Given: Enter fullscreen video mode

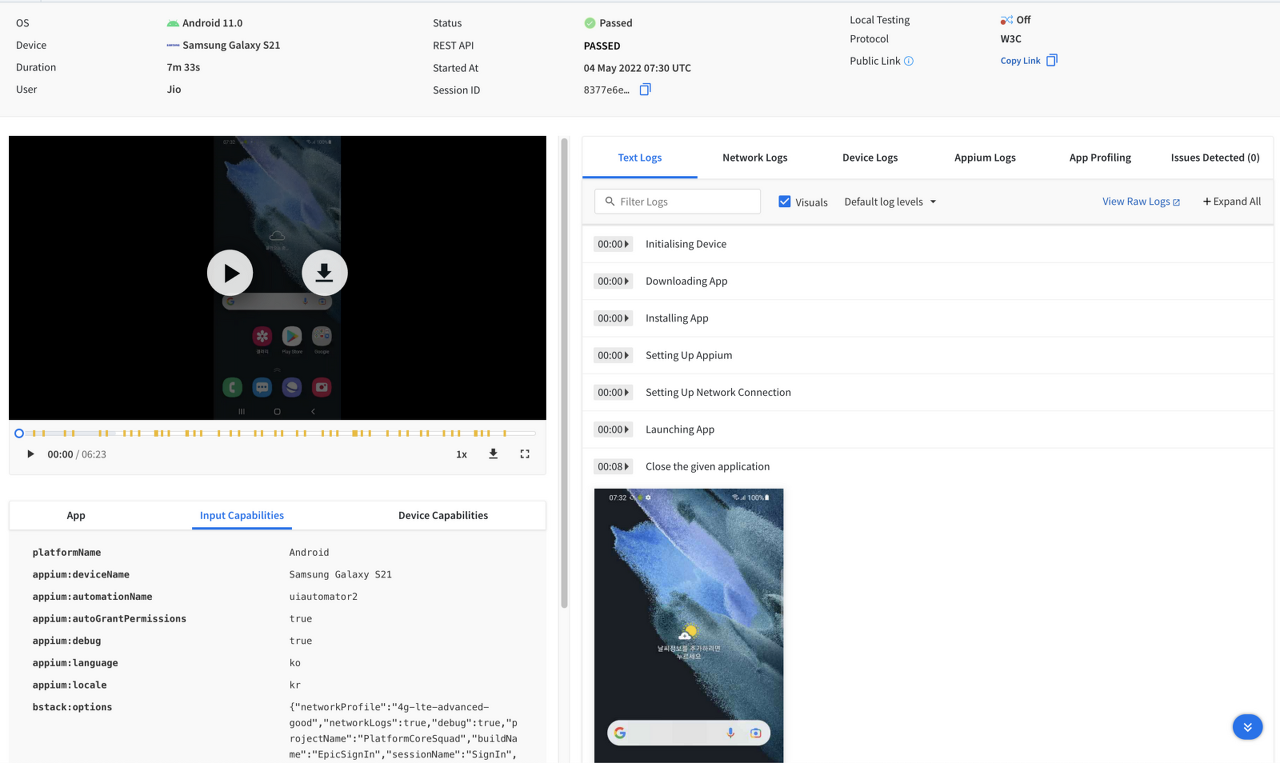Looking at the screenshot, I should pyautogui.click(x=525, y=454).
